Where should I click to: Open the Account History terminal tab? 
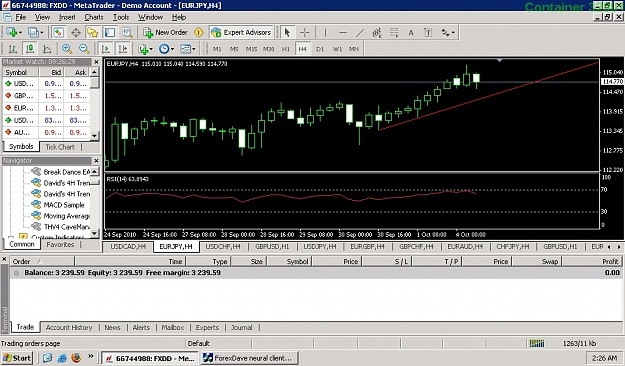(69, 327)
